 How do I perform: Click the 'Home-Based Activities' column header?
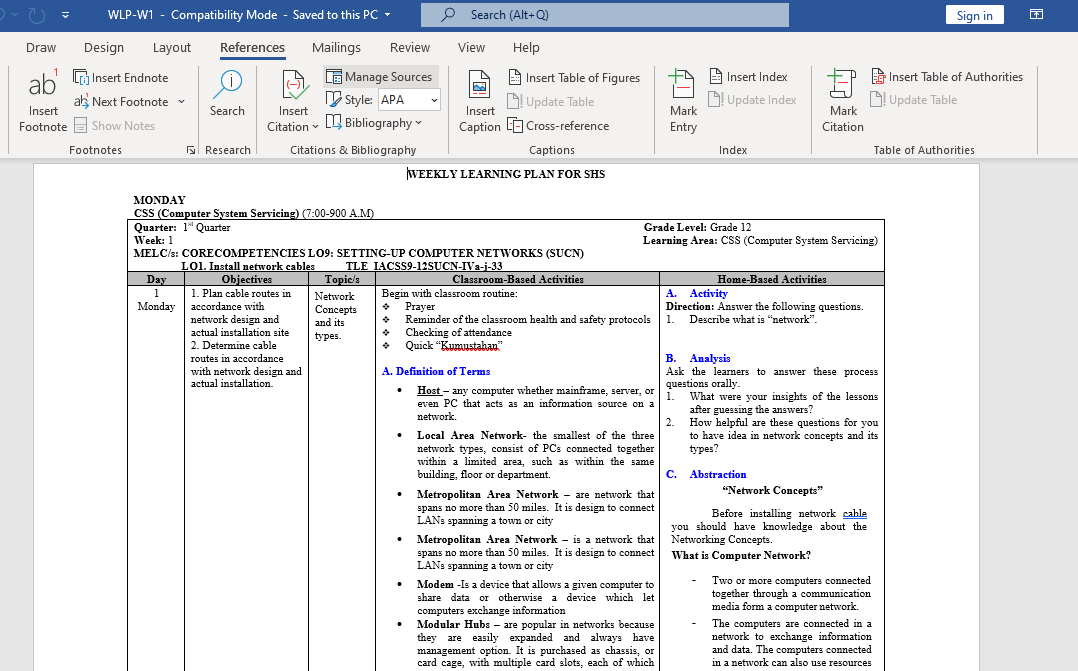click(x=771, y=279)
